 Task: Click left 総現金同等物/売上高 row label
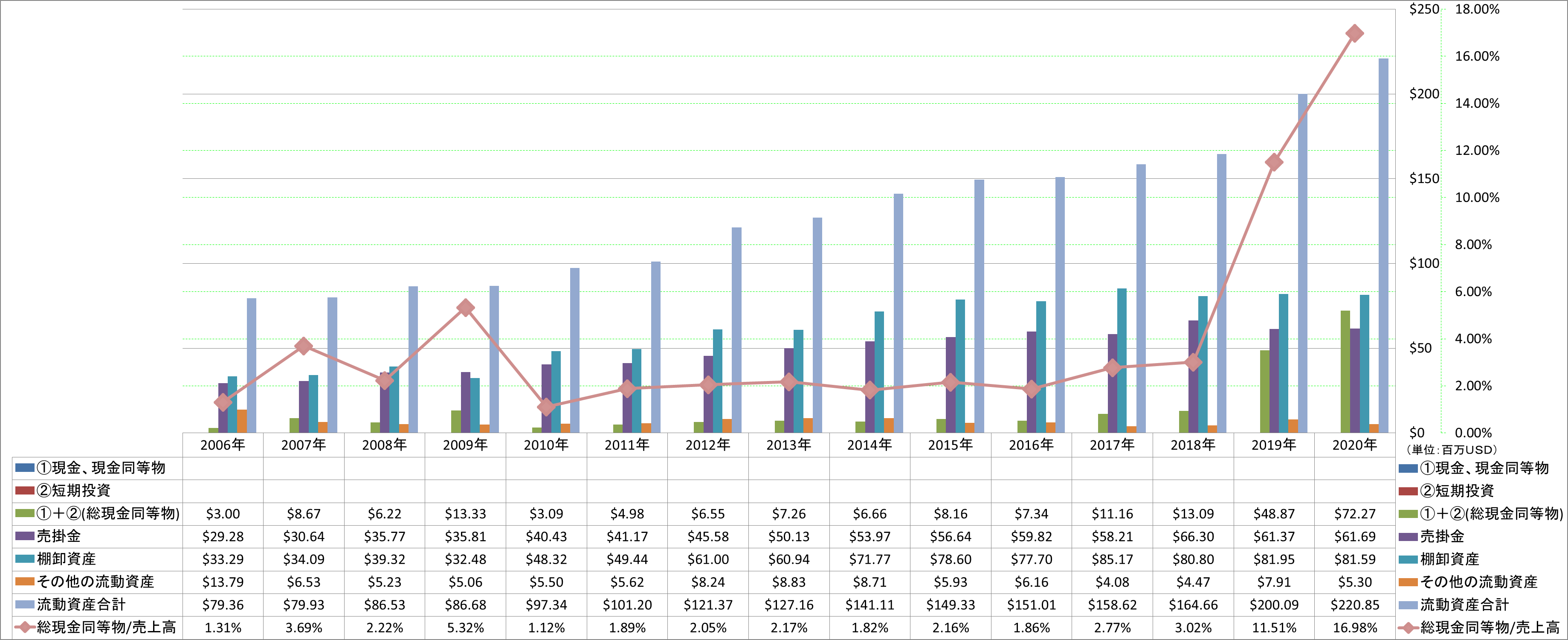pos(107,627)
